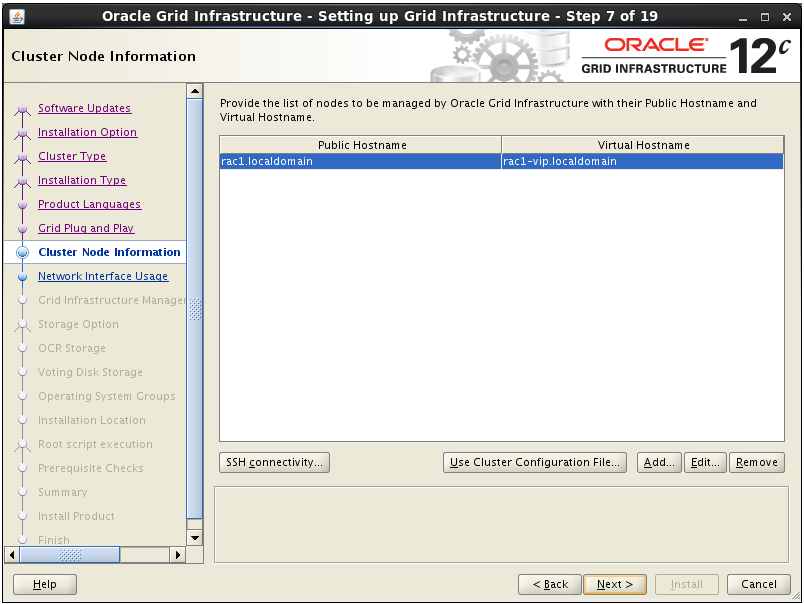Click the Installation Type step marker icon

23,182
